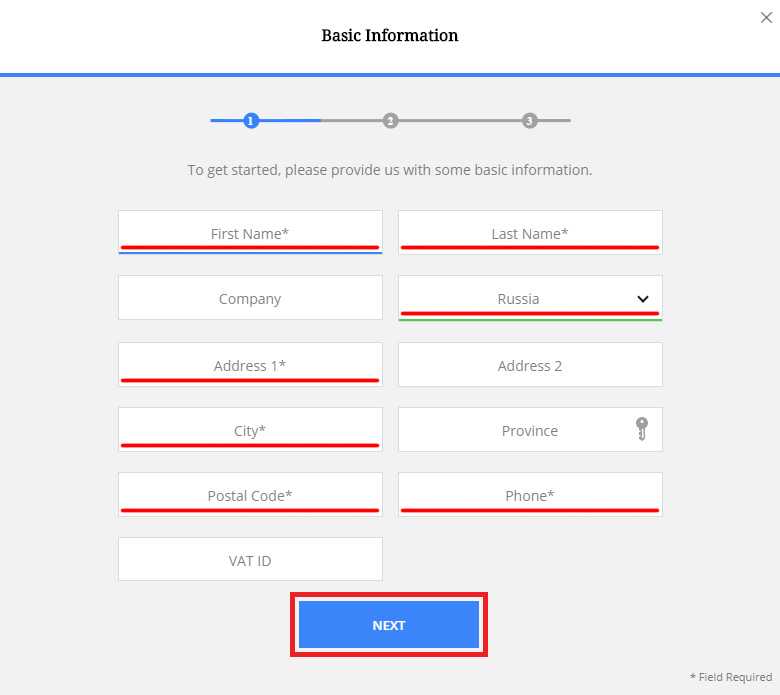
Task: Click the progress line before step 1
Action: coord(226,120)
